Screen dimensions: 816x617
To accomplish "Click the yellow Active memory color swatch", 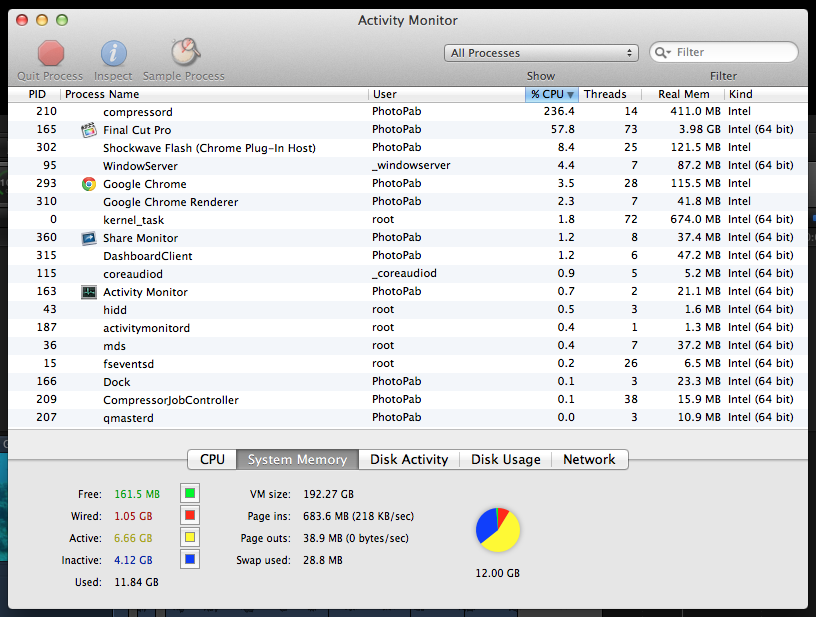I will (x=190, y=537).
